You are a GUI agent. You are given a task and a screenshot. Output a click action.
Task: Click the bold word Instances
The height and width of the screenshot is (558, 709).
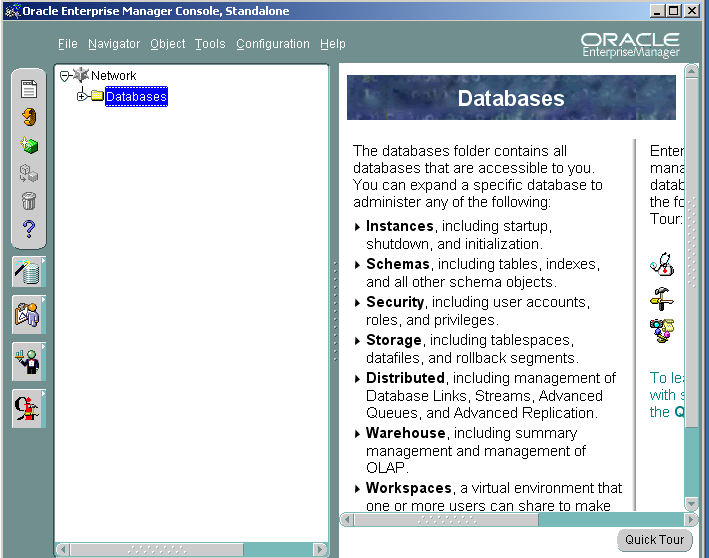pyautogui.click(x=400, y=226)
